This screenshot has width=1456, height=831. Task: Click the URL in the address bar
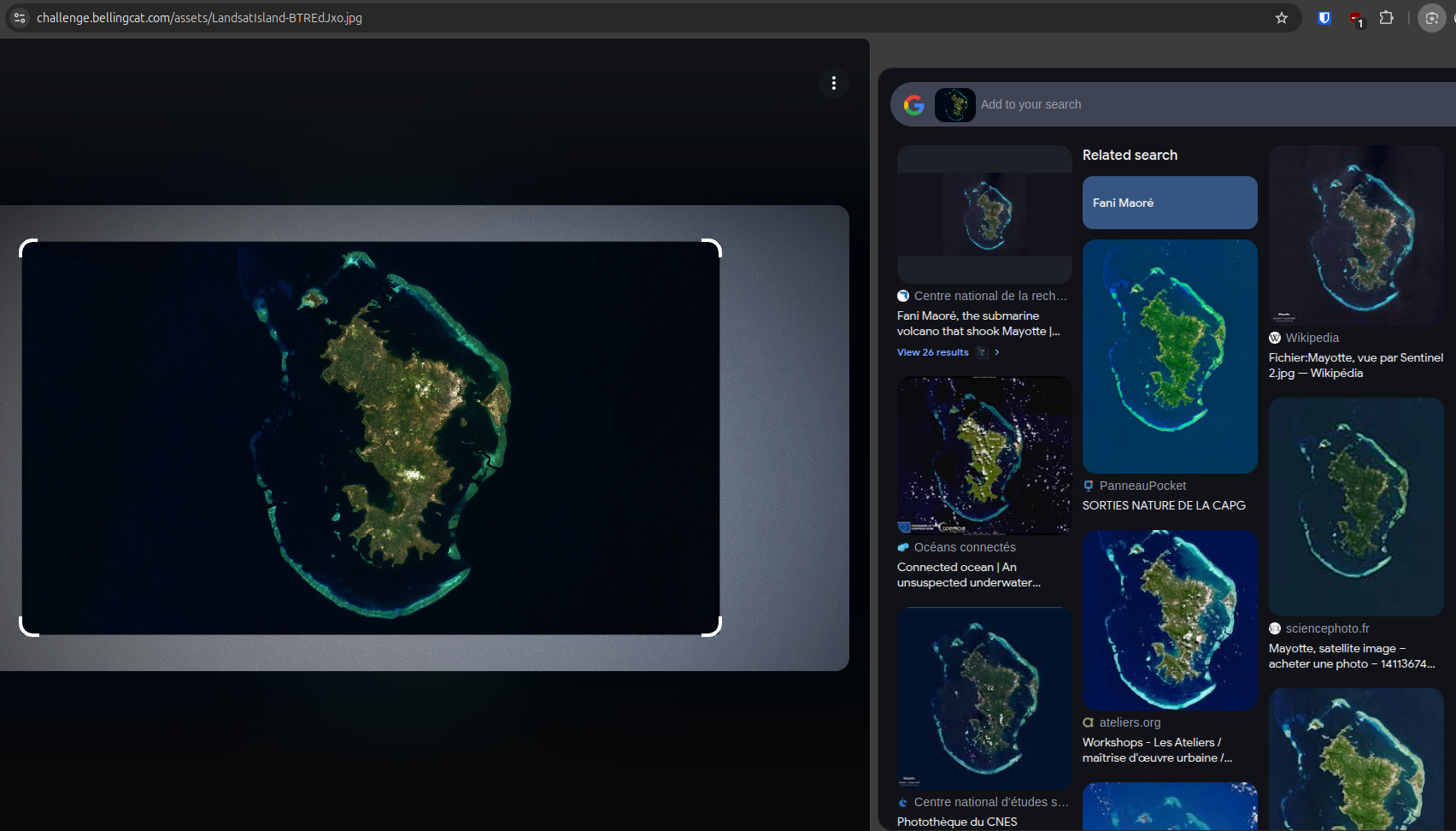199,18
